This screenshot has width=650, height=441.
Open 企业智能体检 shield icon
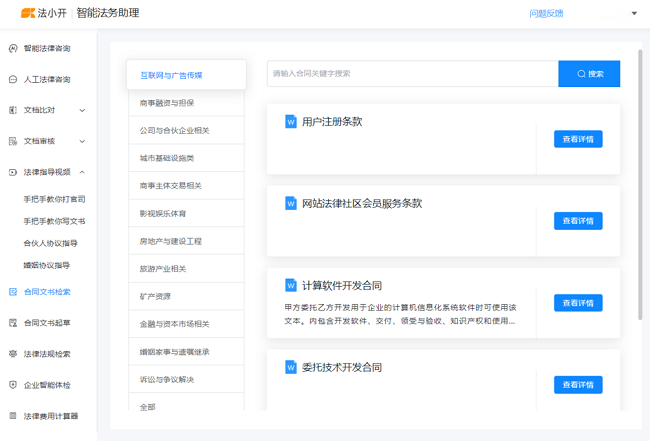point(13,385)
